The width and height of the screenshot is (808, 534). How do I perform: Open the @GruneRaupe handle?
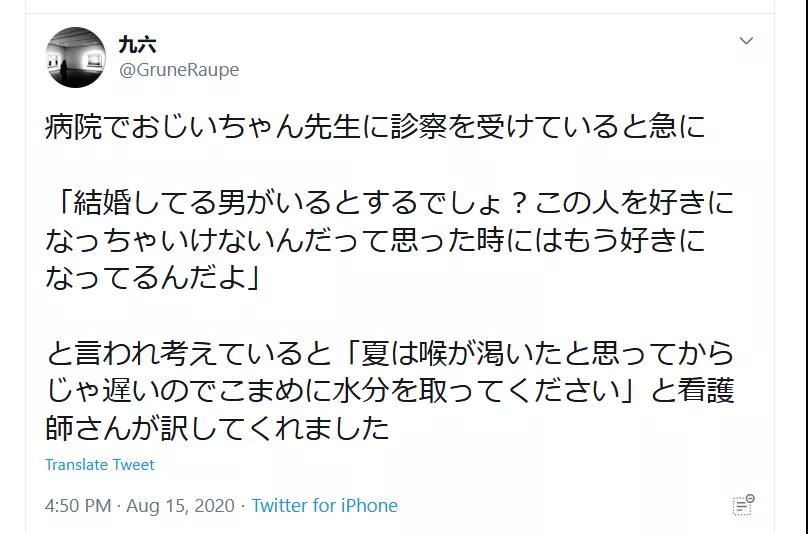tap(179, 70)
